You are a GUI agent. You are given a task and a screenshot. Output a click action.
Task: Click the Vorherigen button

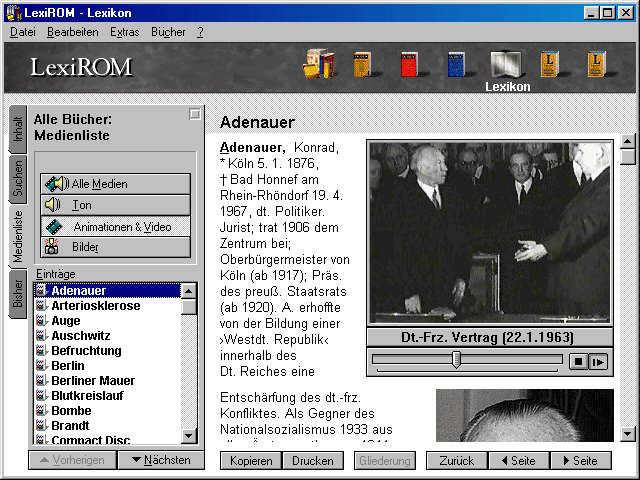[73, 460]
